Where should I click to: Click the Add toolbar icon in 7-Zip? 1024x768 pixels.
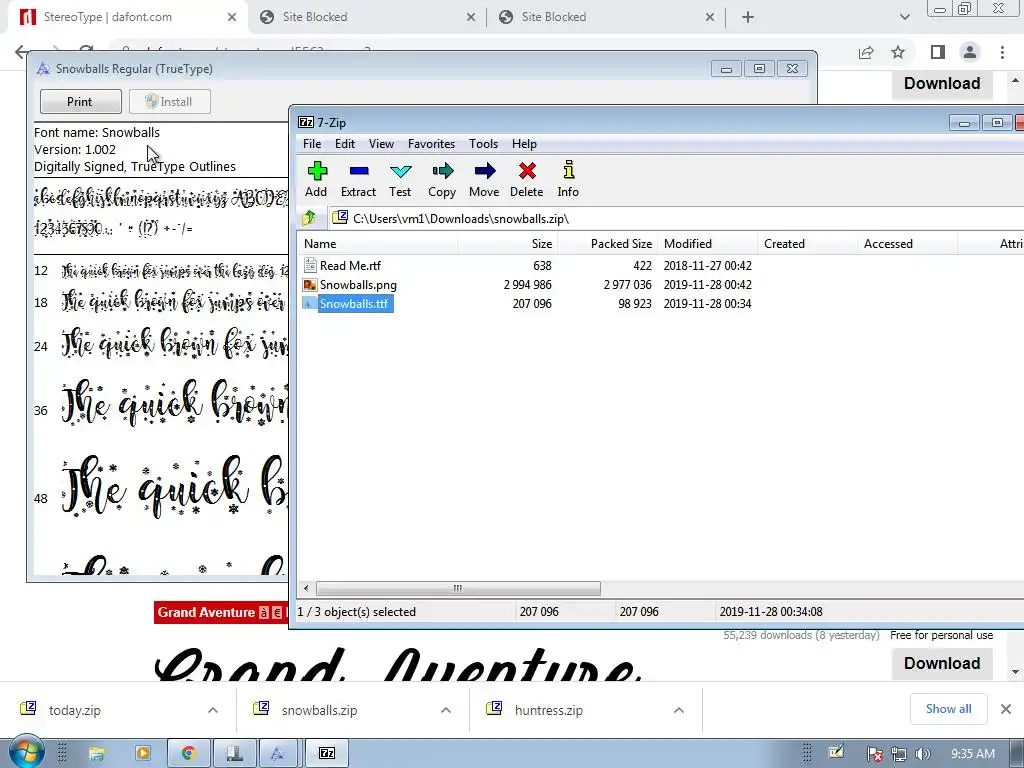point(316,179)
